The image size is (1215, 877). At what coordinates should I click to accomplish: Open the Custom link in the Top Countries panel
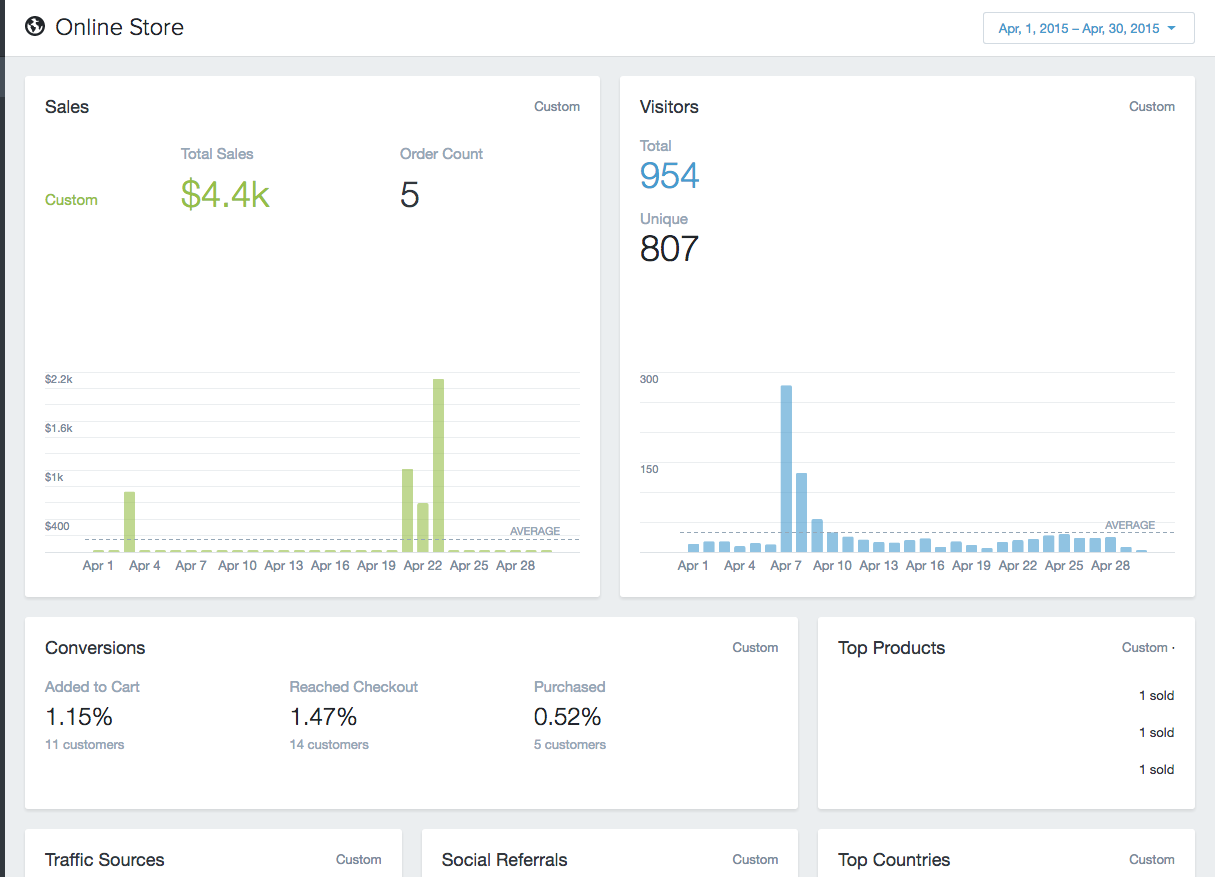point(1152,859)
